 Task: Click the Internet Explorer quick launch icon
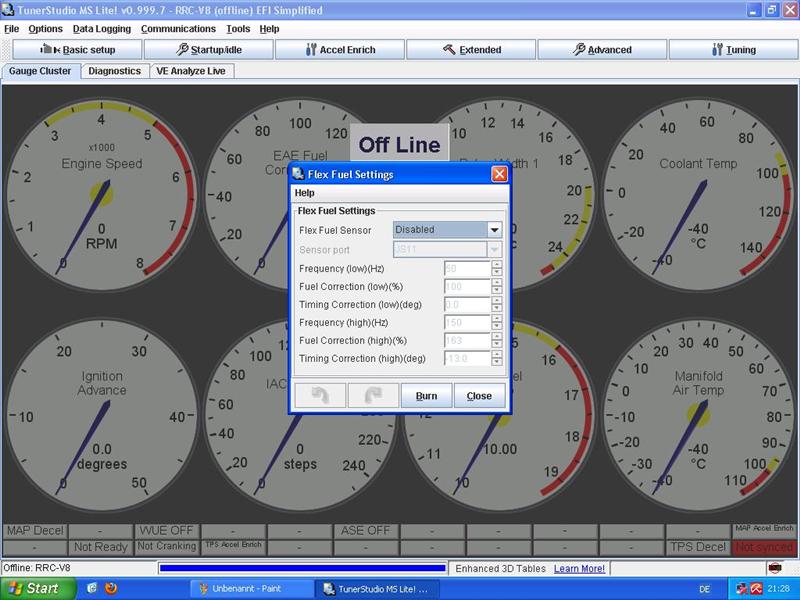point(92,589)
